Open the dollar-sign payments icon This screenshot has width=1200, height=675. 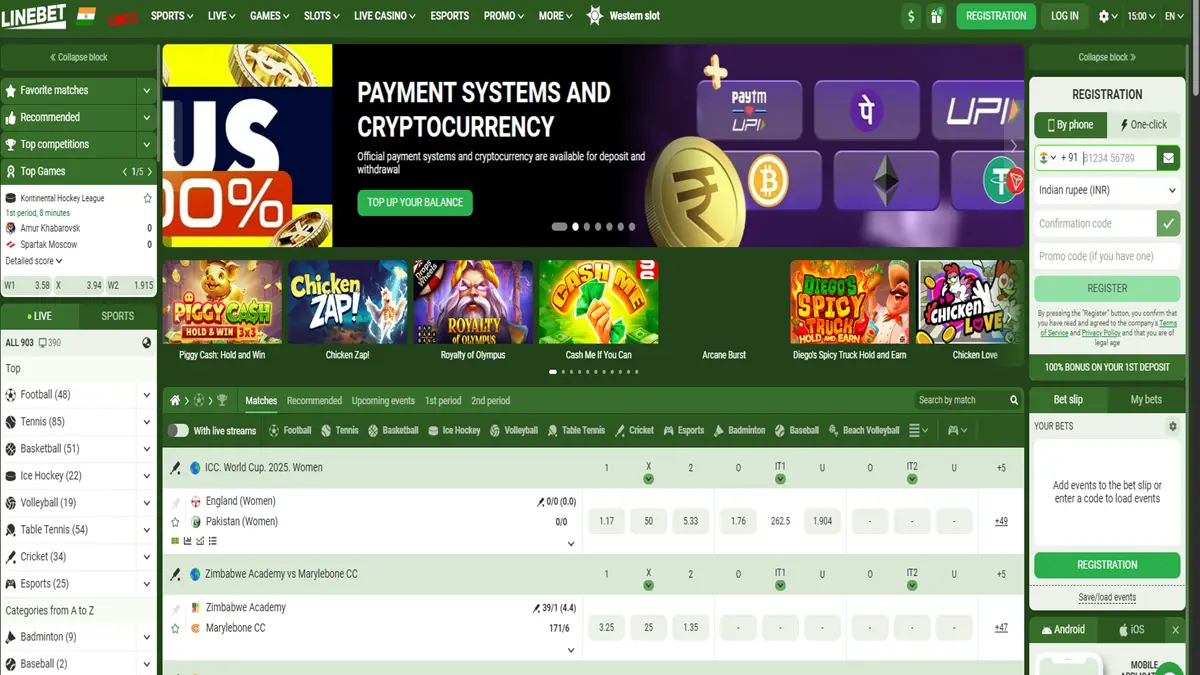tap(910, 16)
